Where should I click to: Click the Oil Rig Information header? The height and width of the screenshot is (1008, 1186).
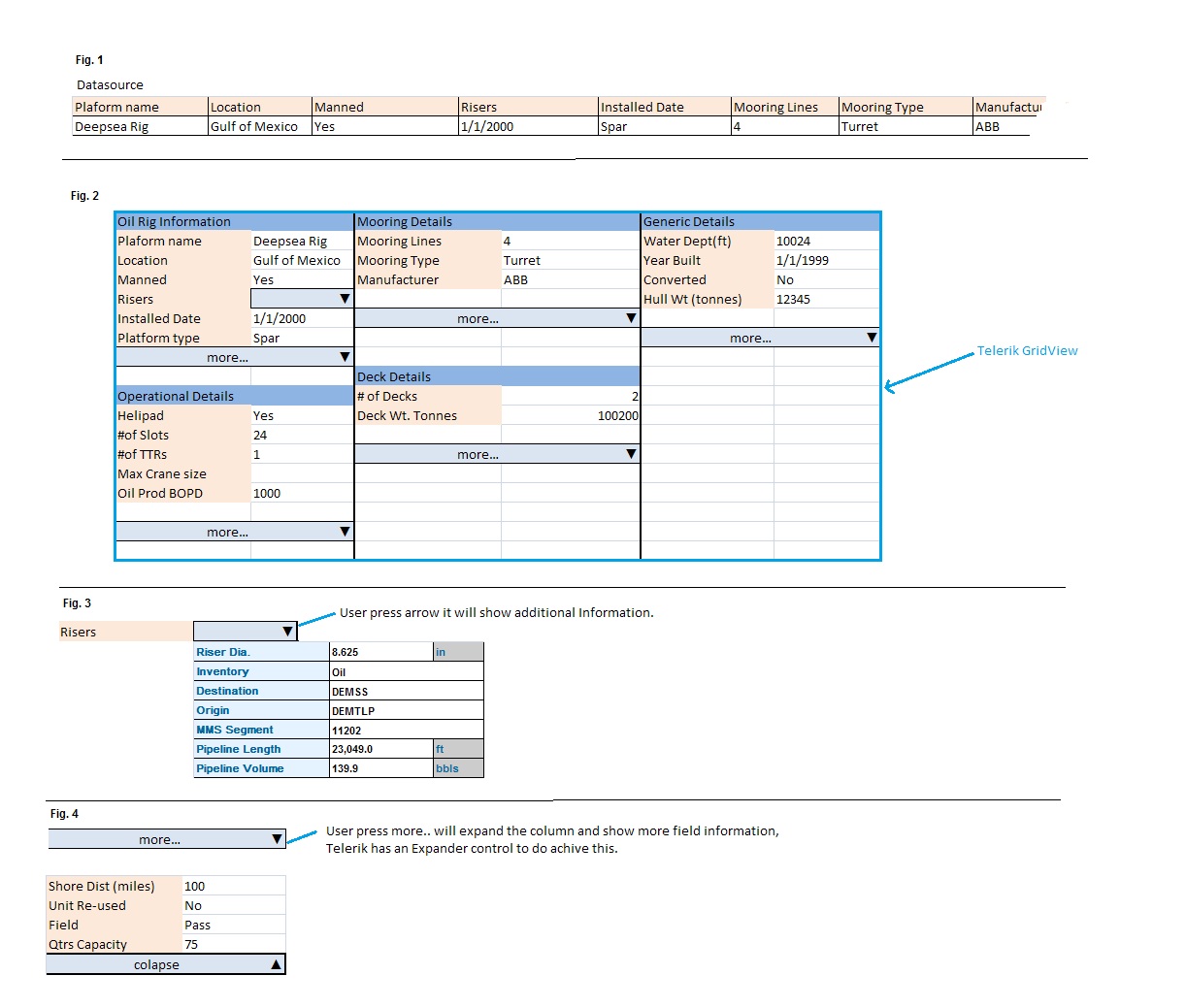(x=234, y=221)
